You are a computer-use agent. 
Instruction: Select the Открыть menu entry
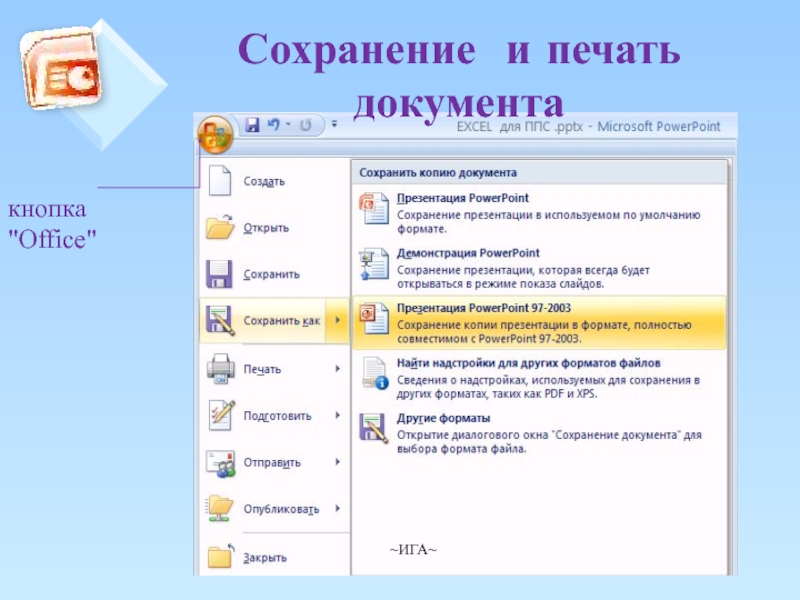pos(273,228)
